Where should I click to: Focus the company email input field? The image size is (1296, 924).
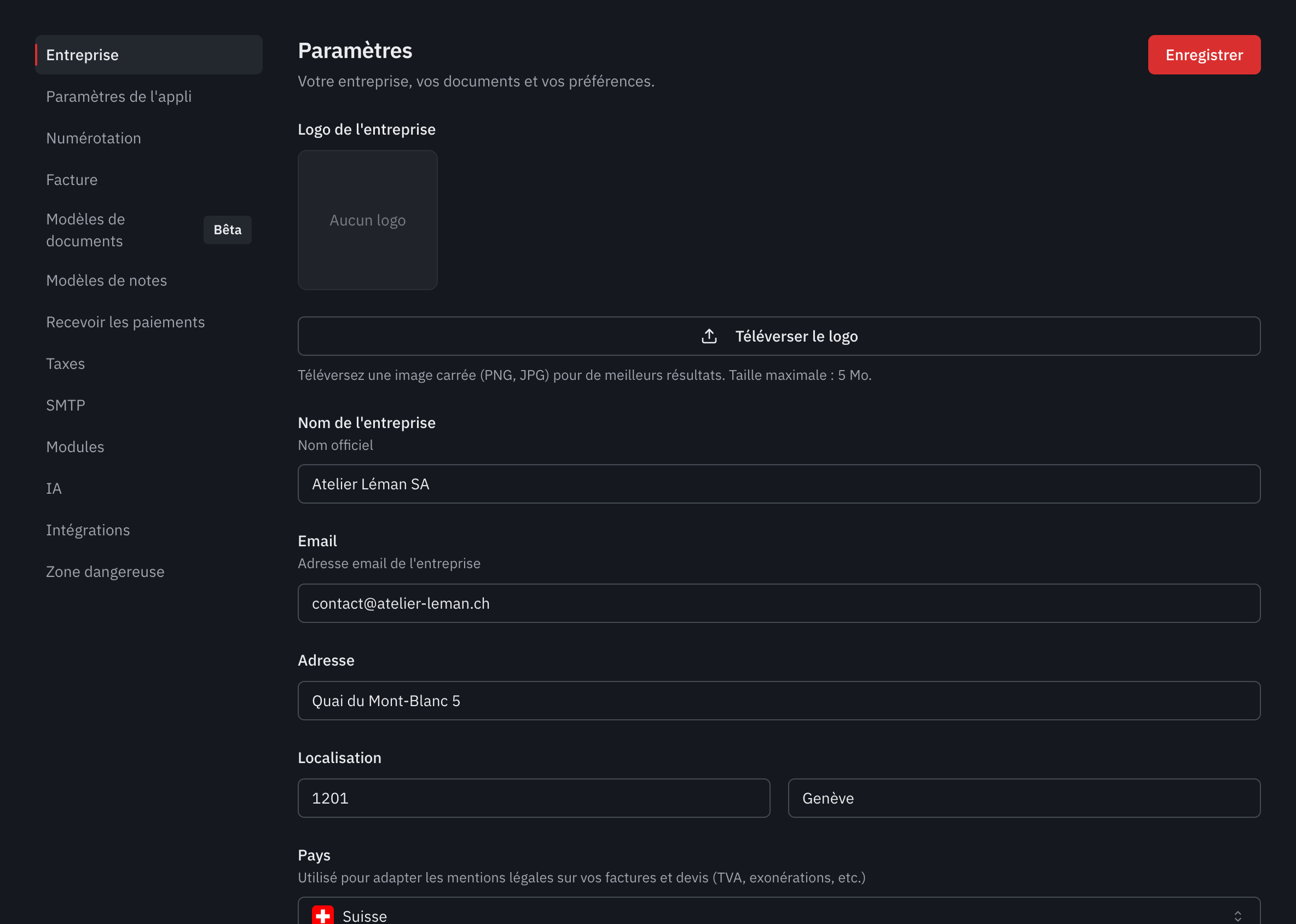tap(779, 603)
